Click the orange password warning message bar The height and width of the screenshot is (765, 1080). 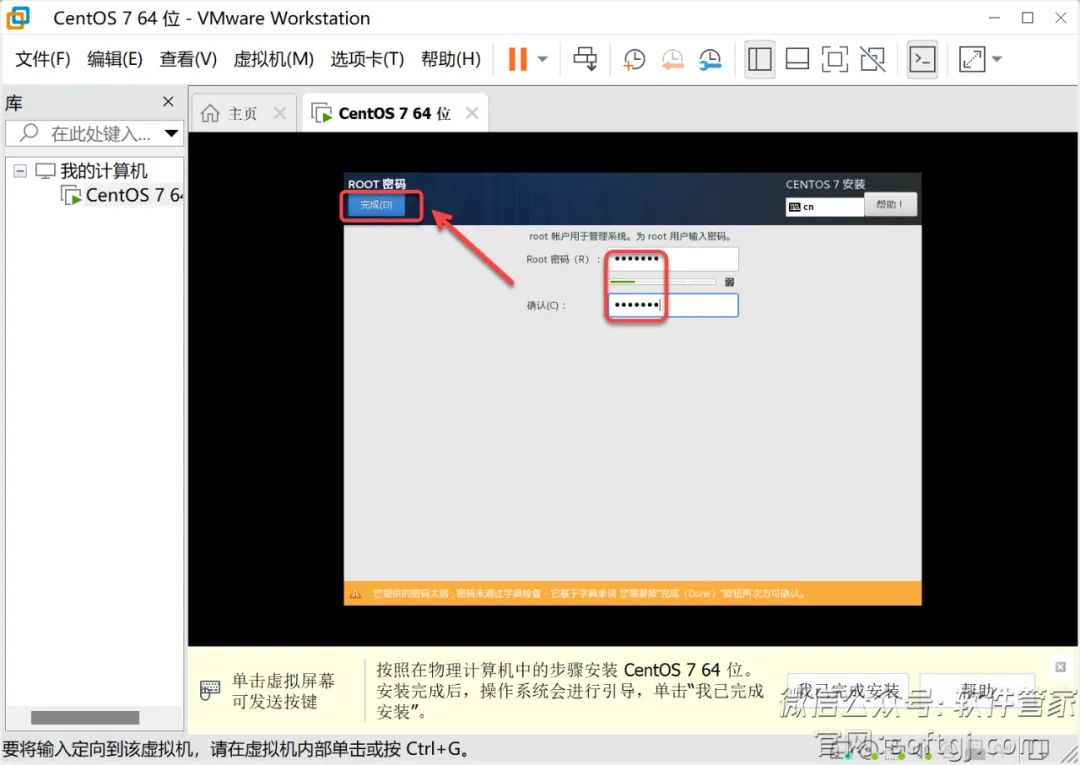click(632, 594)
